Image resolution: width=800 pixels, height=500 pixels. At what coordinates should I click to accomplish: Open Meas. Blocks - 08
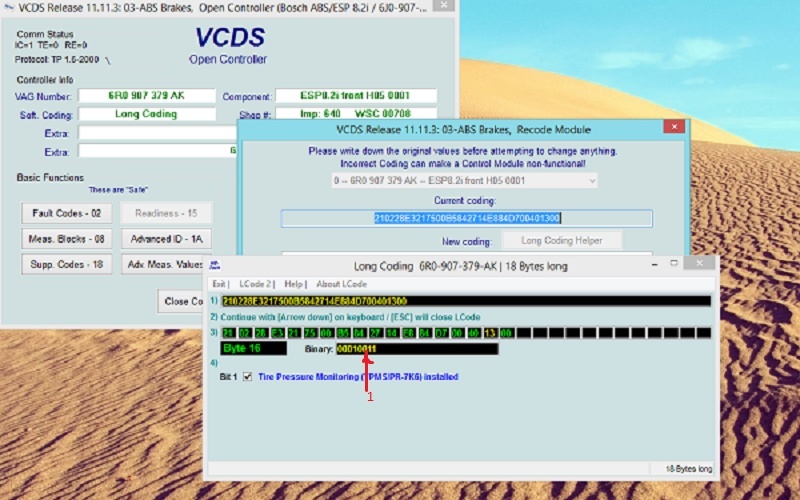(67, 239)
